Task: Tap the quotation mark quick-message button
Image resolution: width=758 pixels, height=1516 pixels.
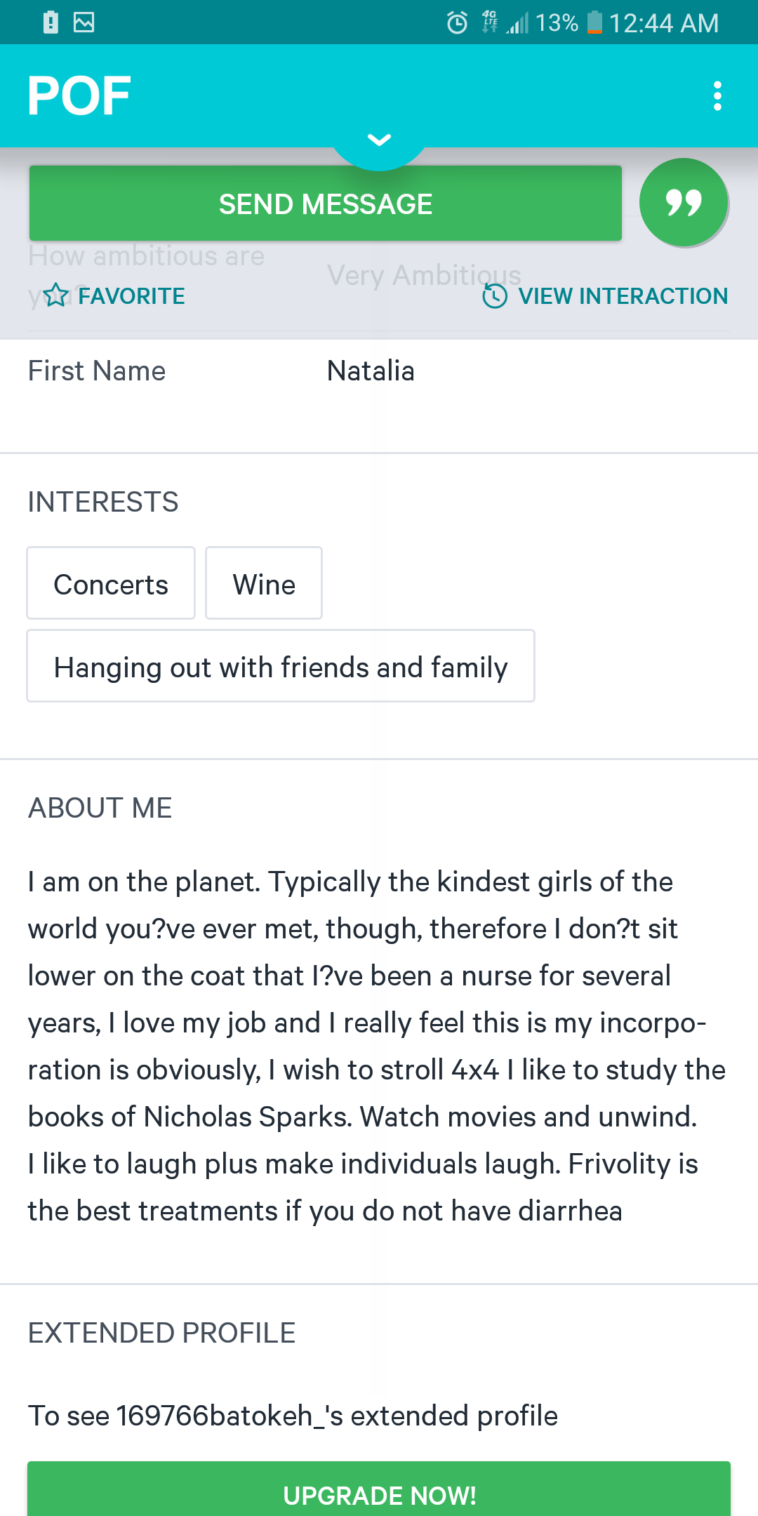Action: click(684, 203)
